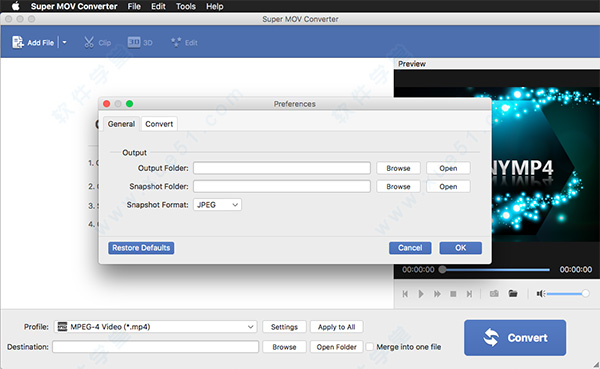
Task: Mute the preview with speaker icon
Action: pos(540,294)
